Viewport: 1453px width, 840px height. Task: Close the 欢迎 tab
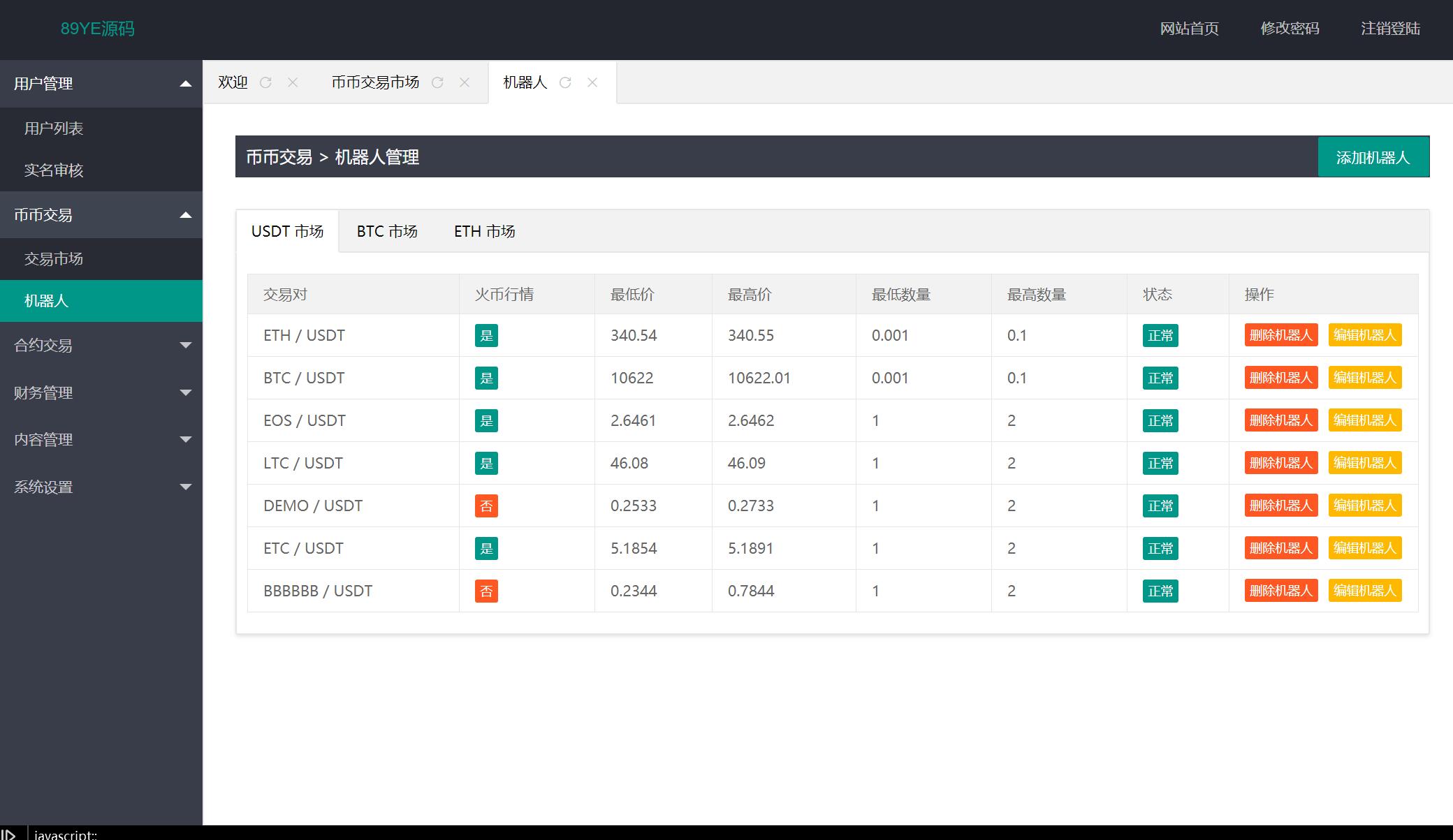coord(293,82)
